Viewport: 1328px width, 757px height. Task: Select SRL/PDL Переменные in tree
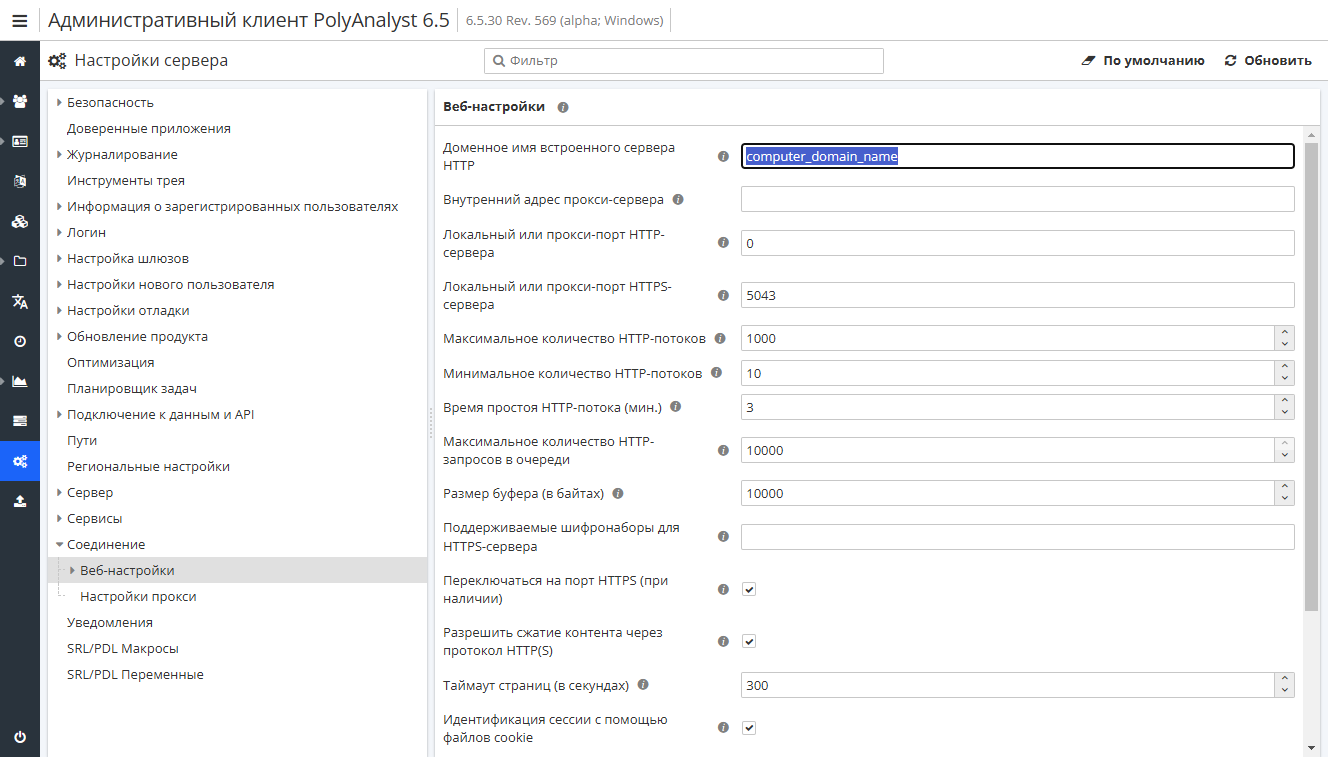pyautogui.click(x=135, y=674)
